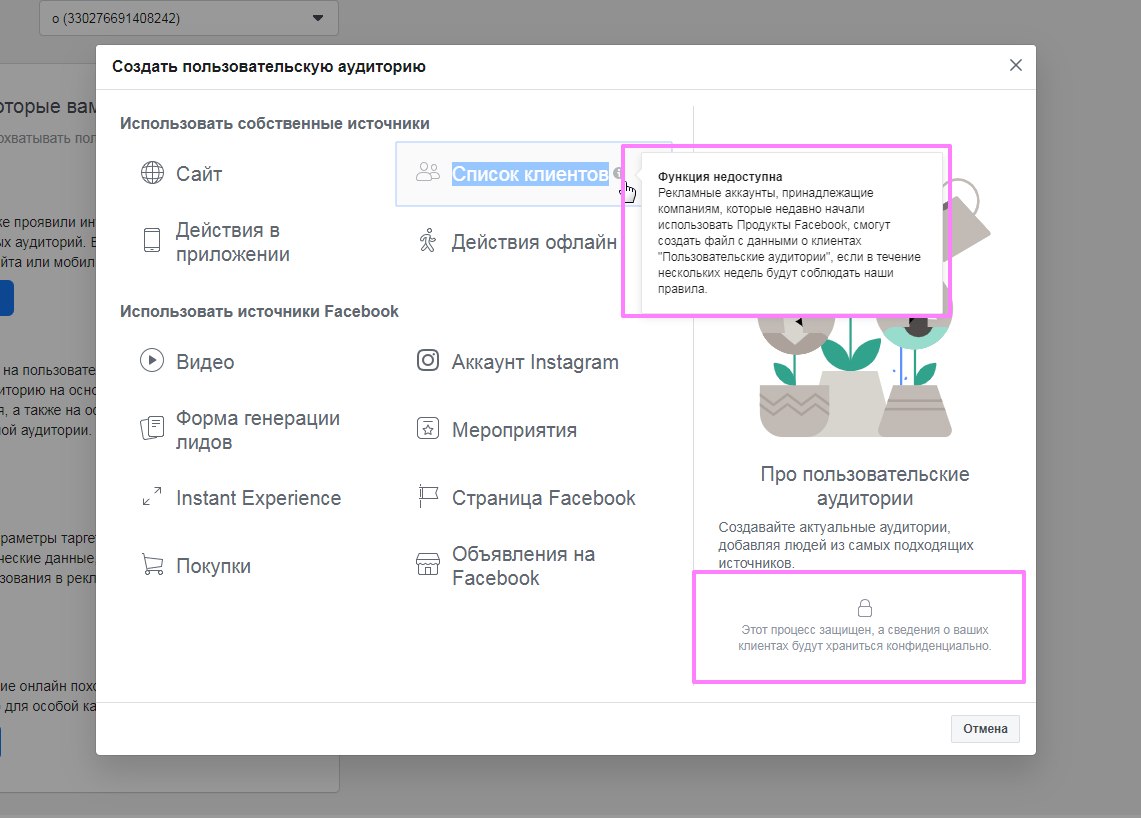Image resolution: width=1141 pixels, height=818 pixels.
Task: Choose Аккаунт Instagram source
Action: tap(536, 362)
